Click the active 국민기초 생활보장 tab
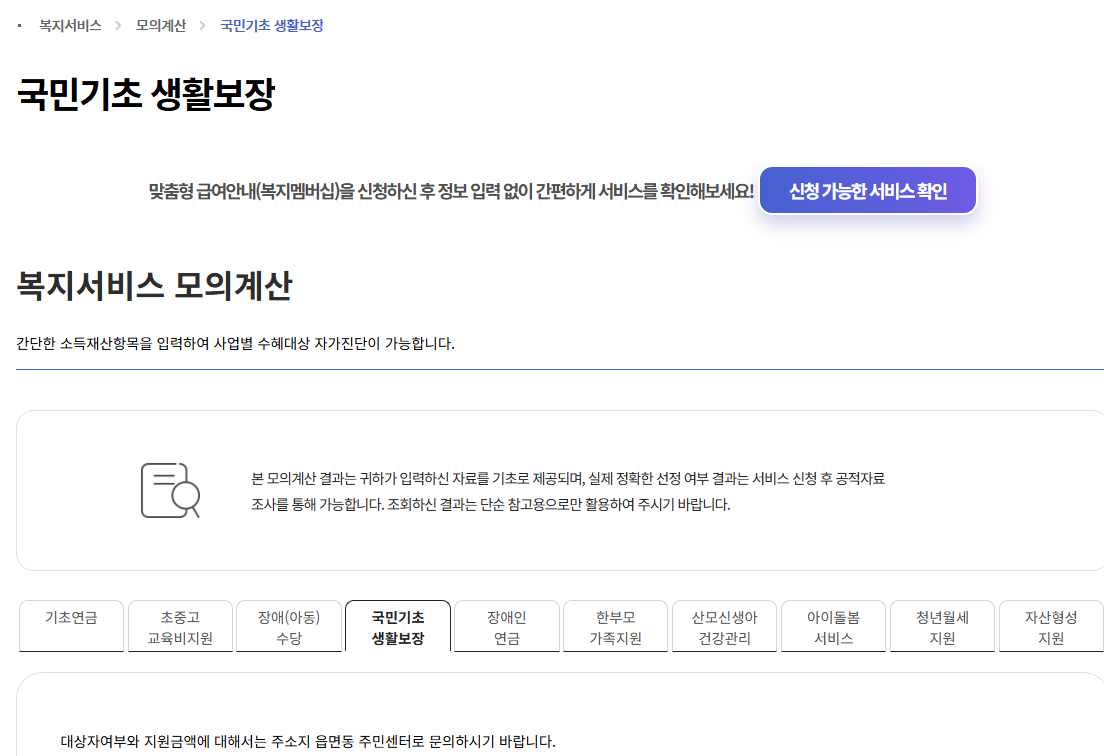The height and width of the screenshot is (756, 1104). (398, 626)
